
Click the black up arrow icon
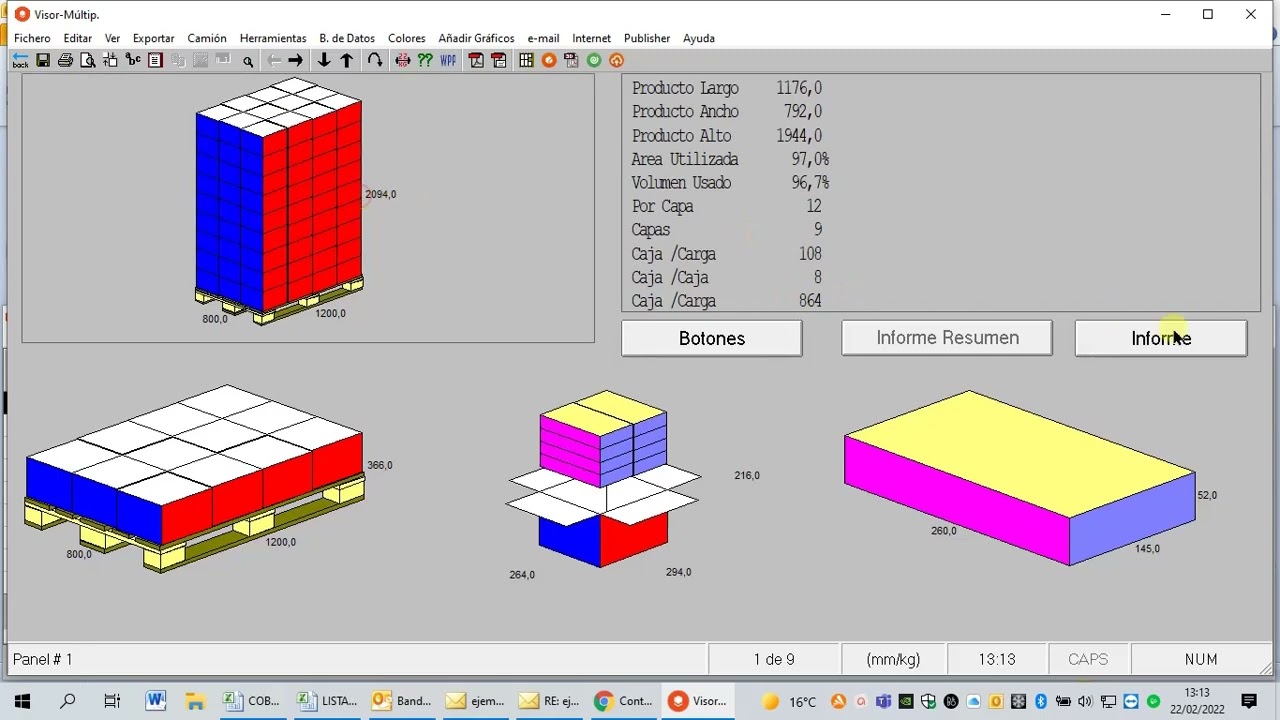(347, 60)
